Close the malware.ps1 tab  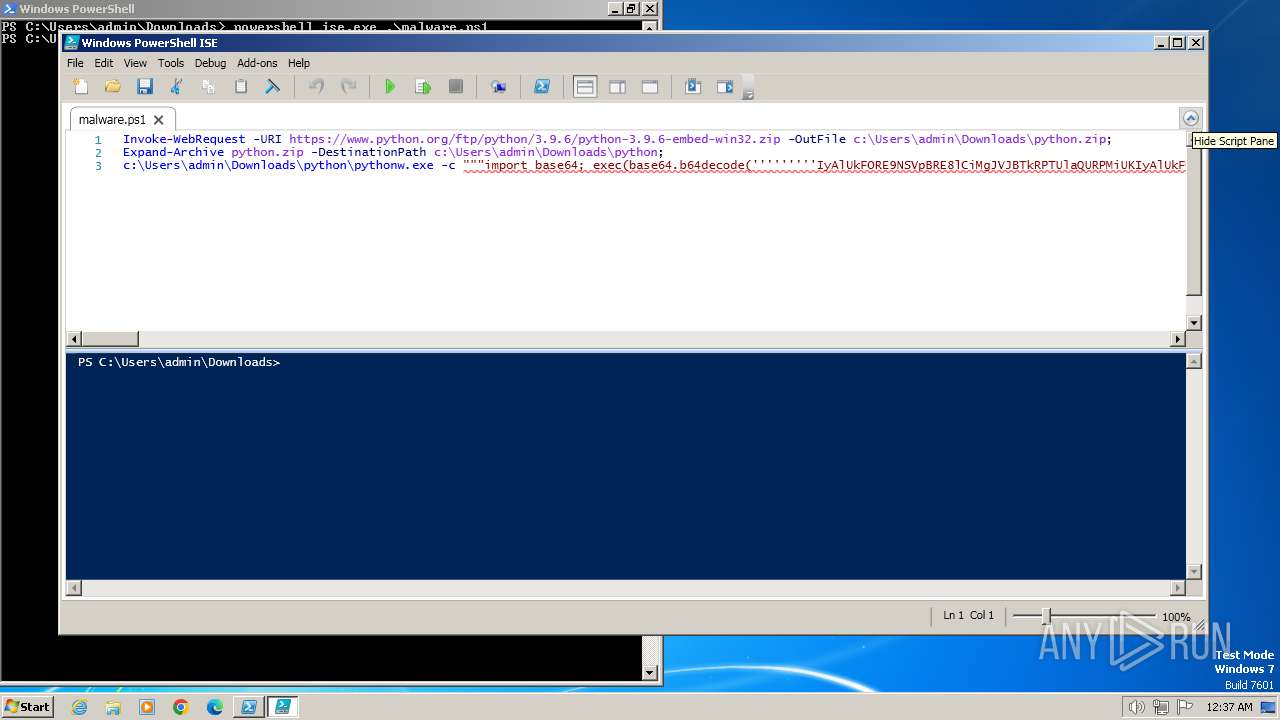(158, 120)
